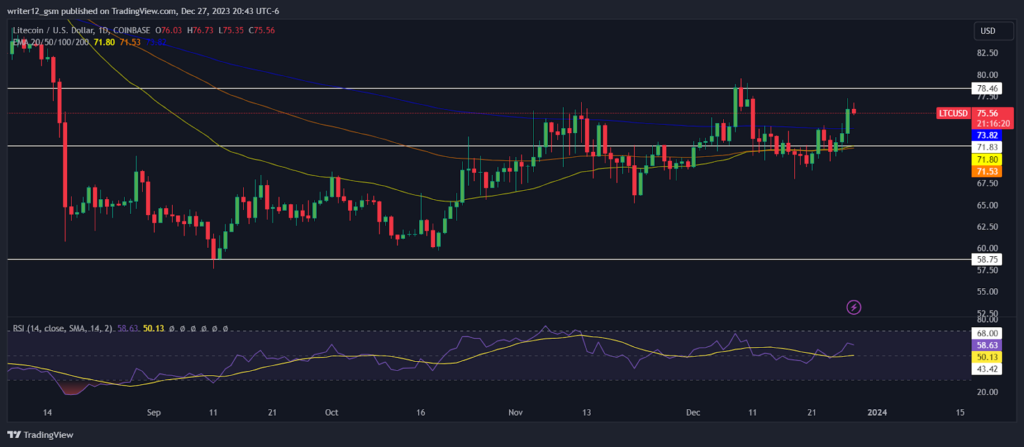
Task: Click the purple 58.63 RSI legend value
Action: pyautogui.click(x=127, y=329)
